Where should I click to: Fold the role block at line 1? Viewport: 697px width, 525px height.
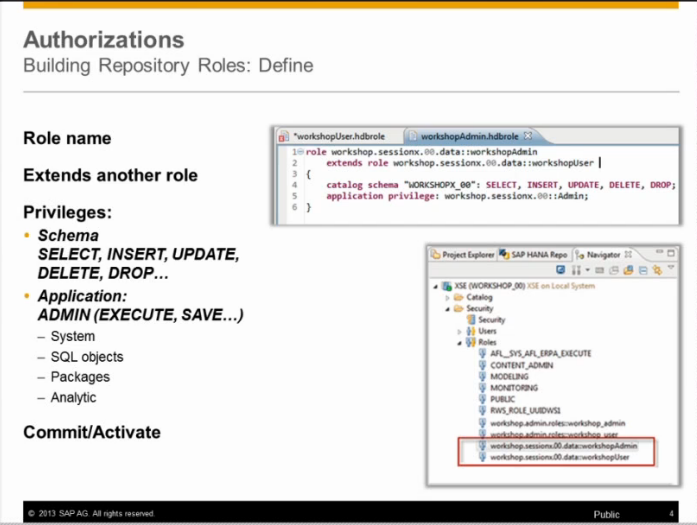pyautogui.click(x=300, y=152)
